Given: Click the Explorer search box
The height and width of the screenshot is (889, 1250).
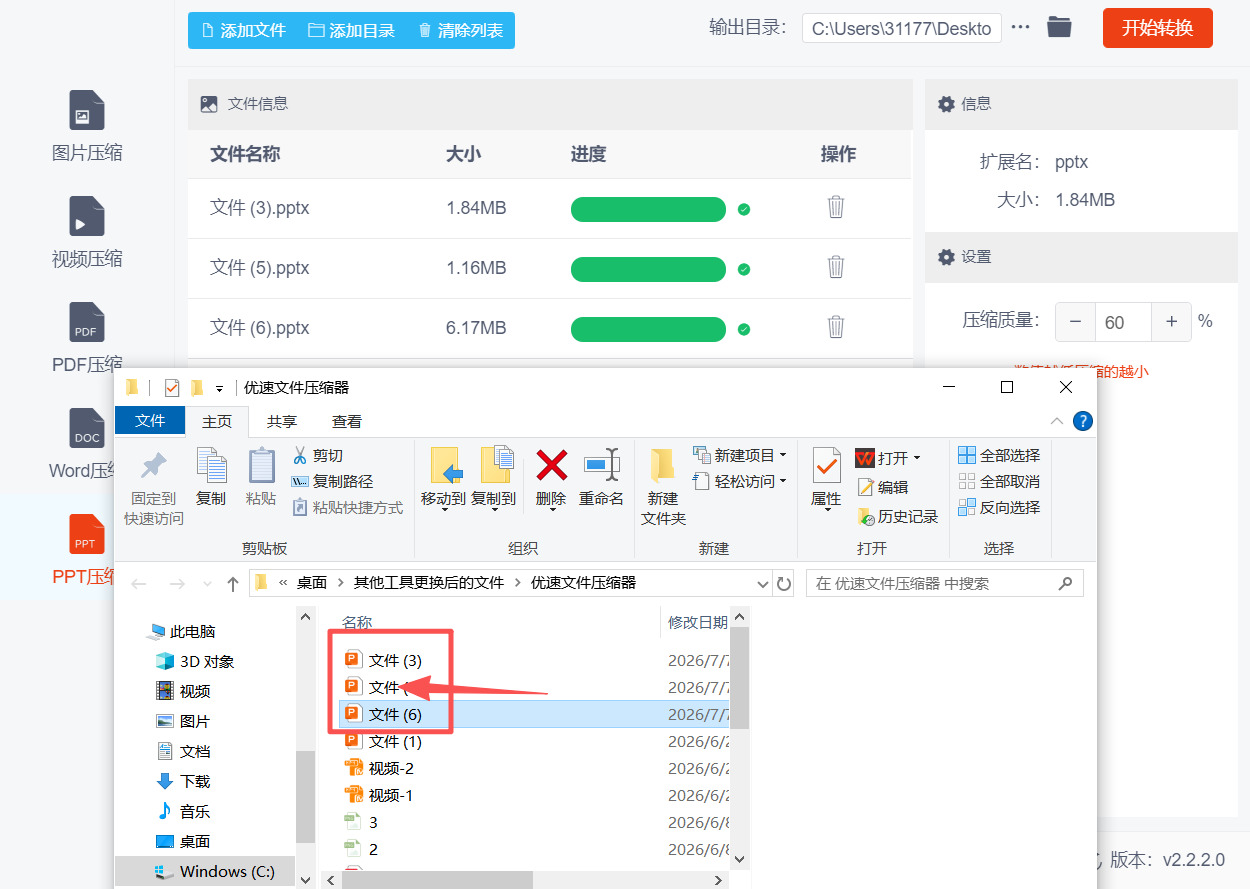Looking at the screenshot, I should (945, 583).
